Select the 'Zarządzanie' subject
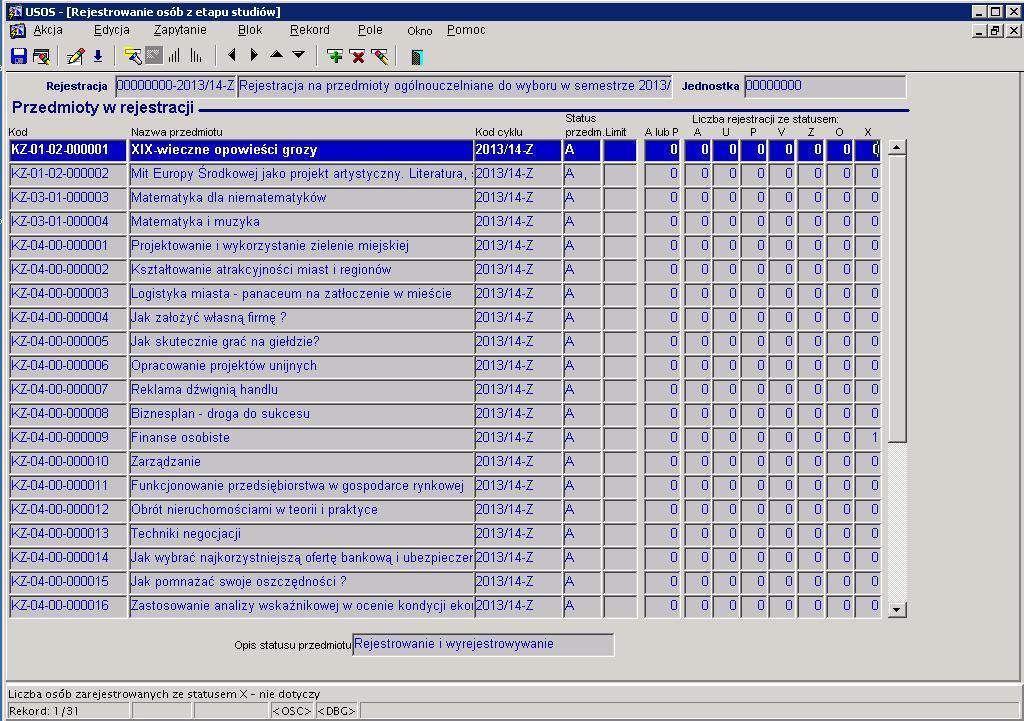Screen dimensions: 1024x721 tap(301, 462)
